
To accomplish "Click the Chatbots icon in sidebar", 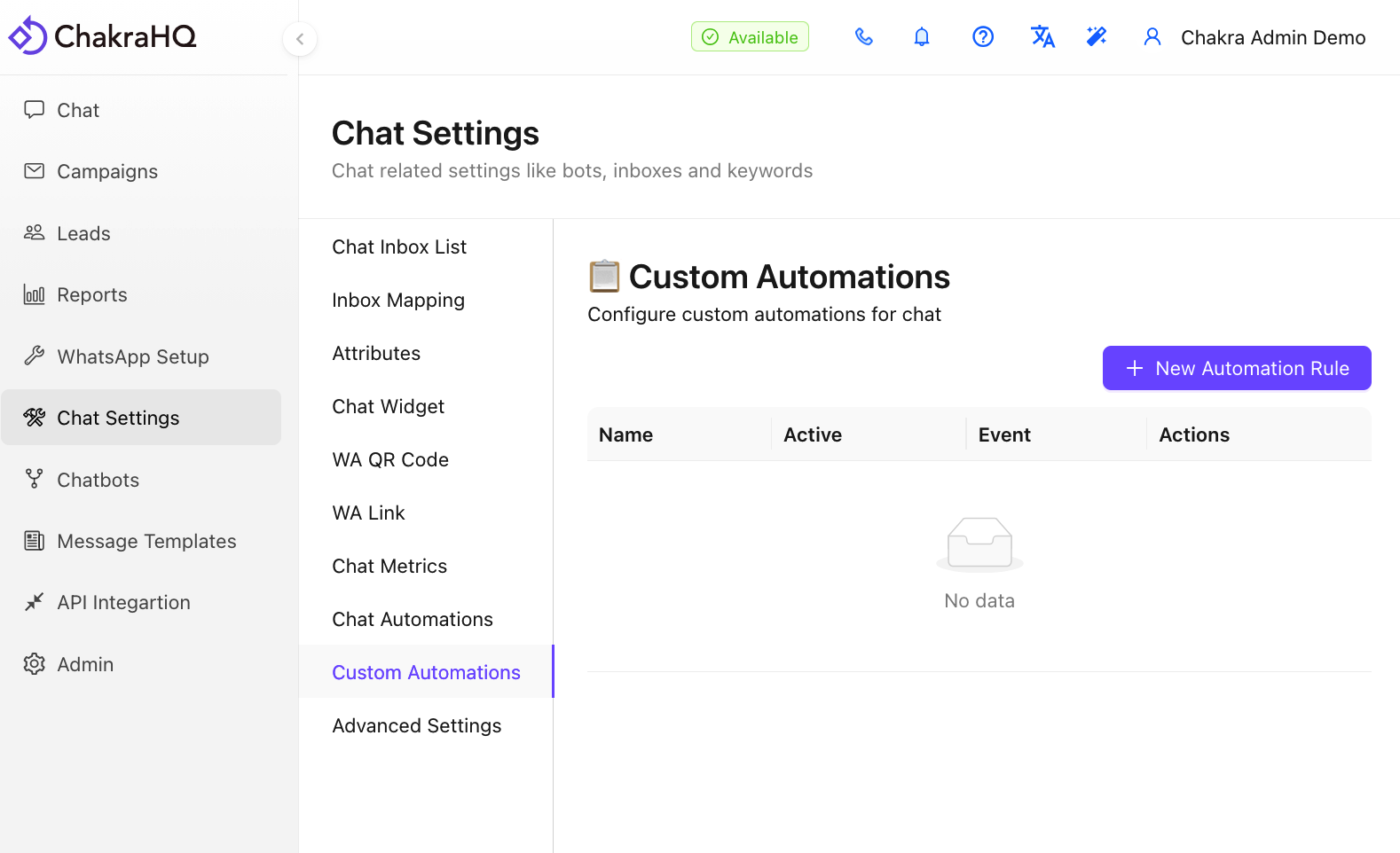I will 35,480.
